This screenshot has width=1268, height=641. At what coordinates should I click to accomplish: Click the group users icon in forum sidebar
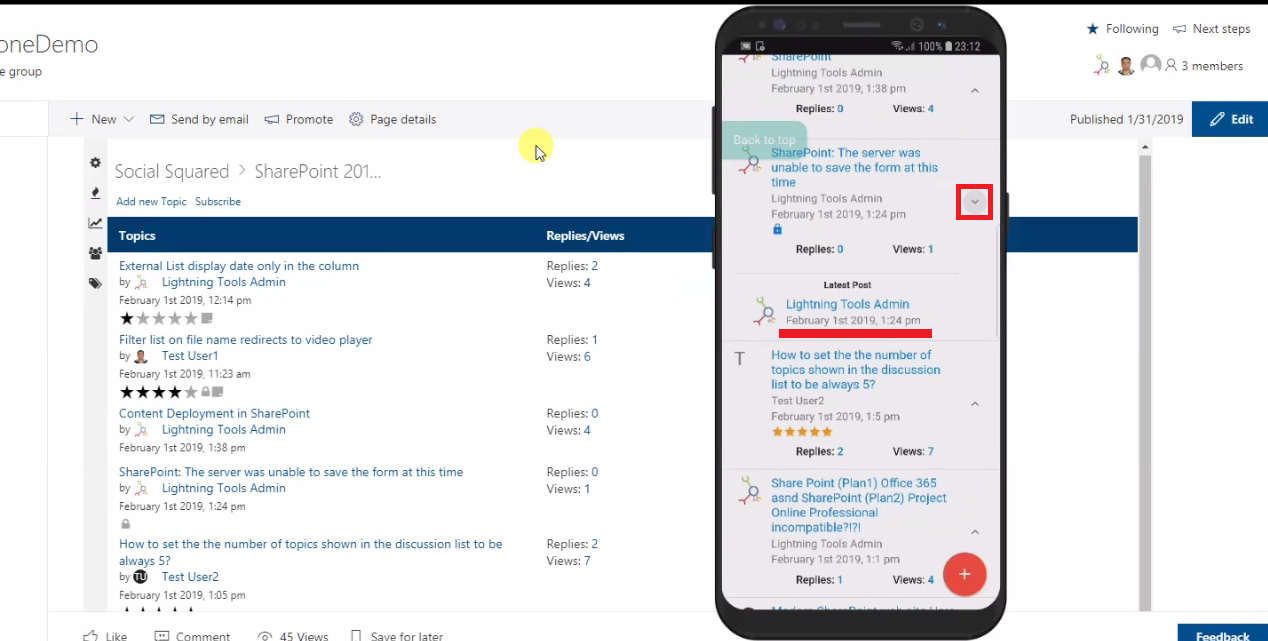95,253
